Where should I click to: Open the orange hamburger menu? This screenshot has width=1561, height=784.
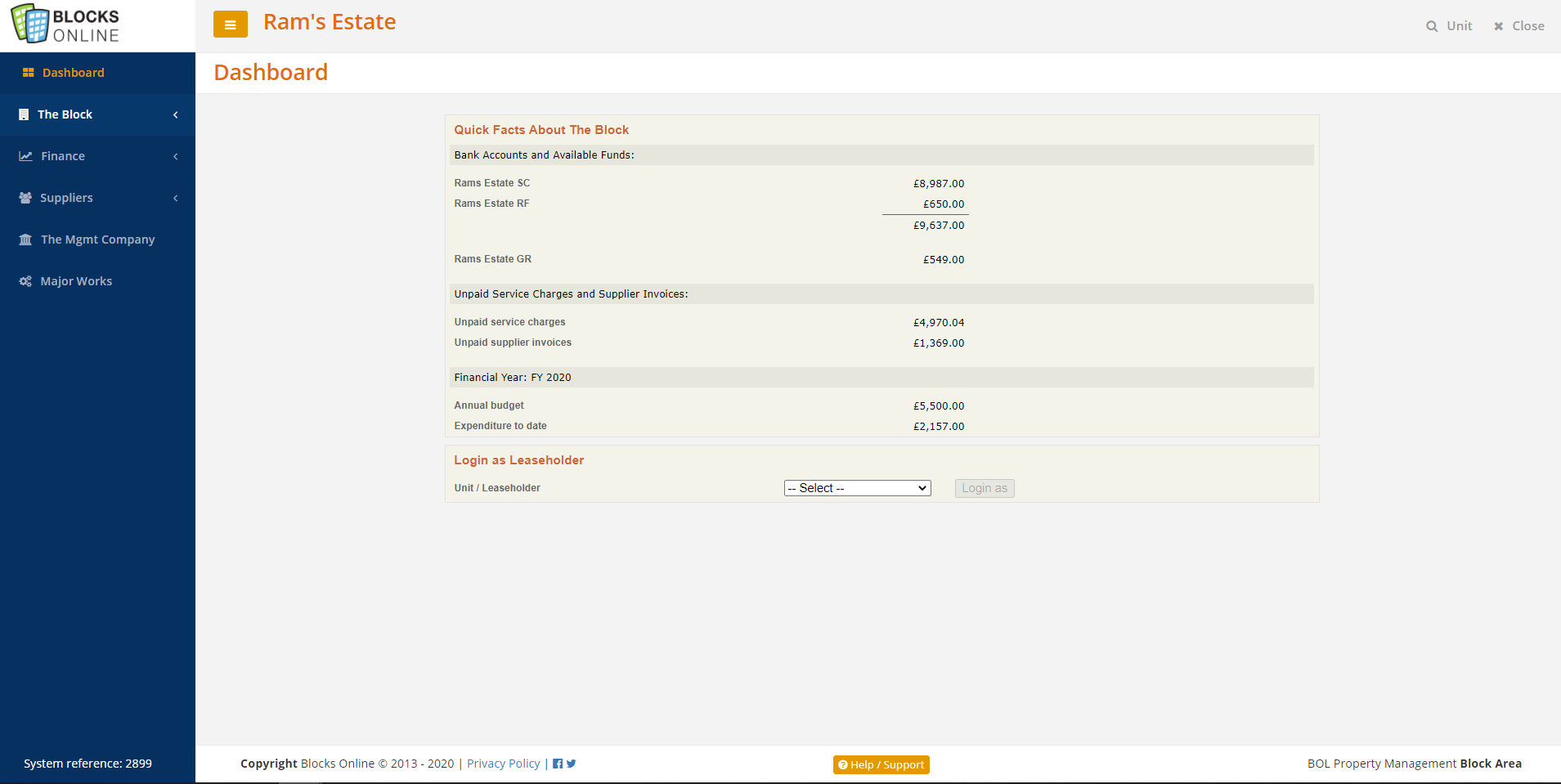coord(230,25)
